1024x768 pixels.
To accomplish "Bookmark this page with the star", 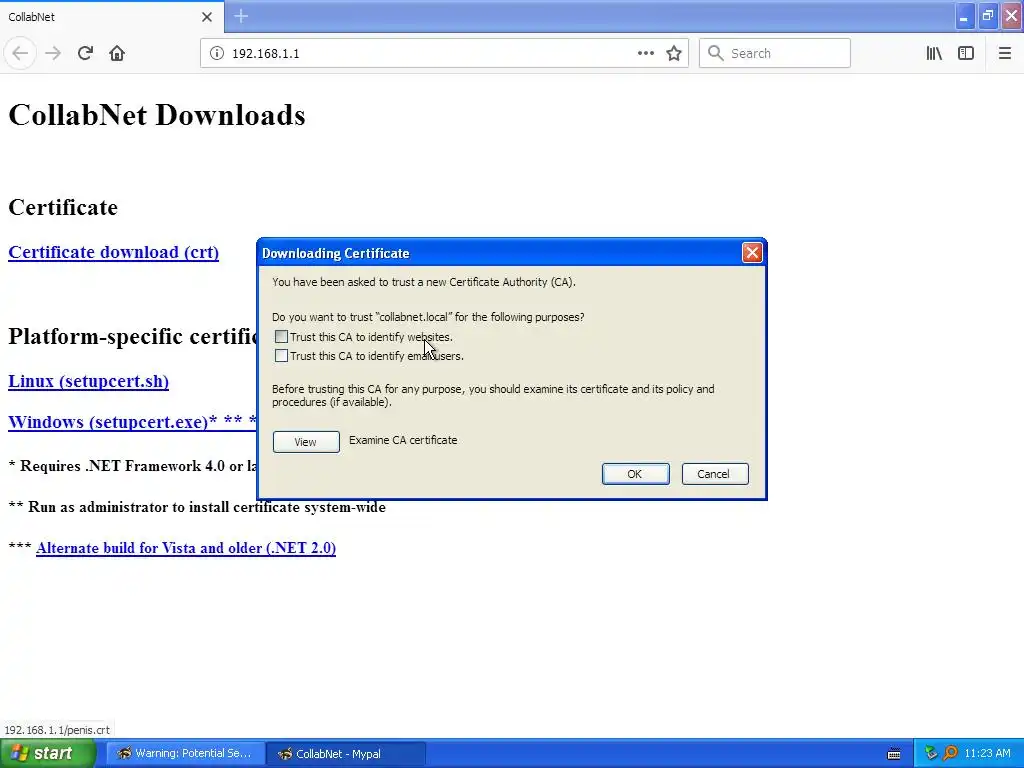I will coord(674,53).
